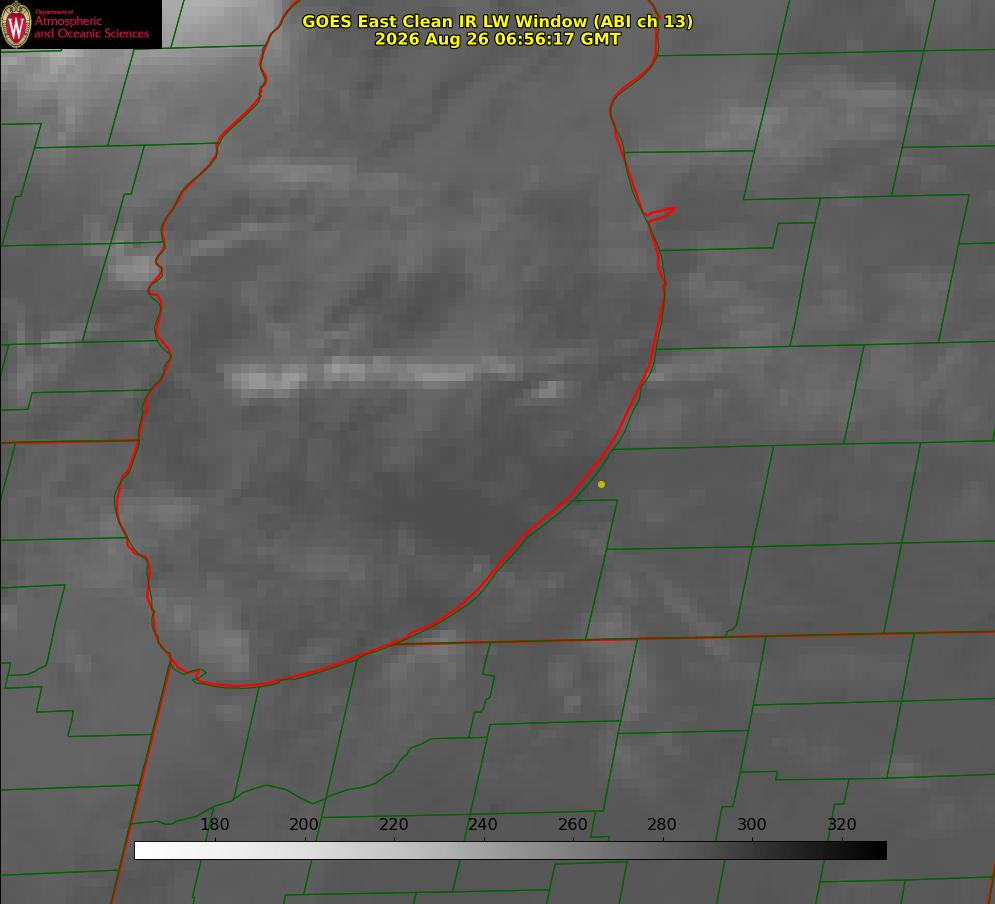The width and height of the screenshot is (995, 904).
Task: Click the title 'GOES East Clean IR LW Window (ABI ch 13)'
Action: pyautogui.click(x=497, y=21)
